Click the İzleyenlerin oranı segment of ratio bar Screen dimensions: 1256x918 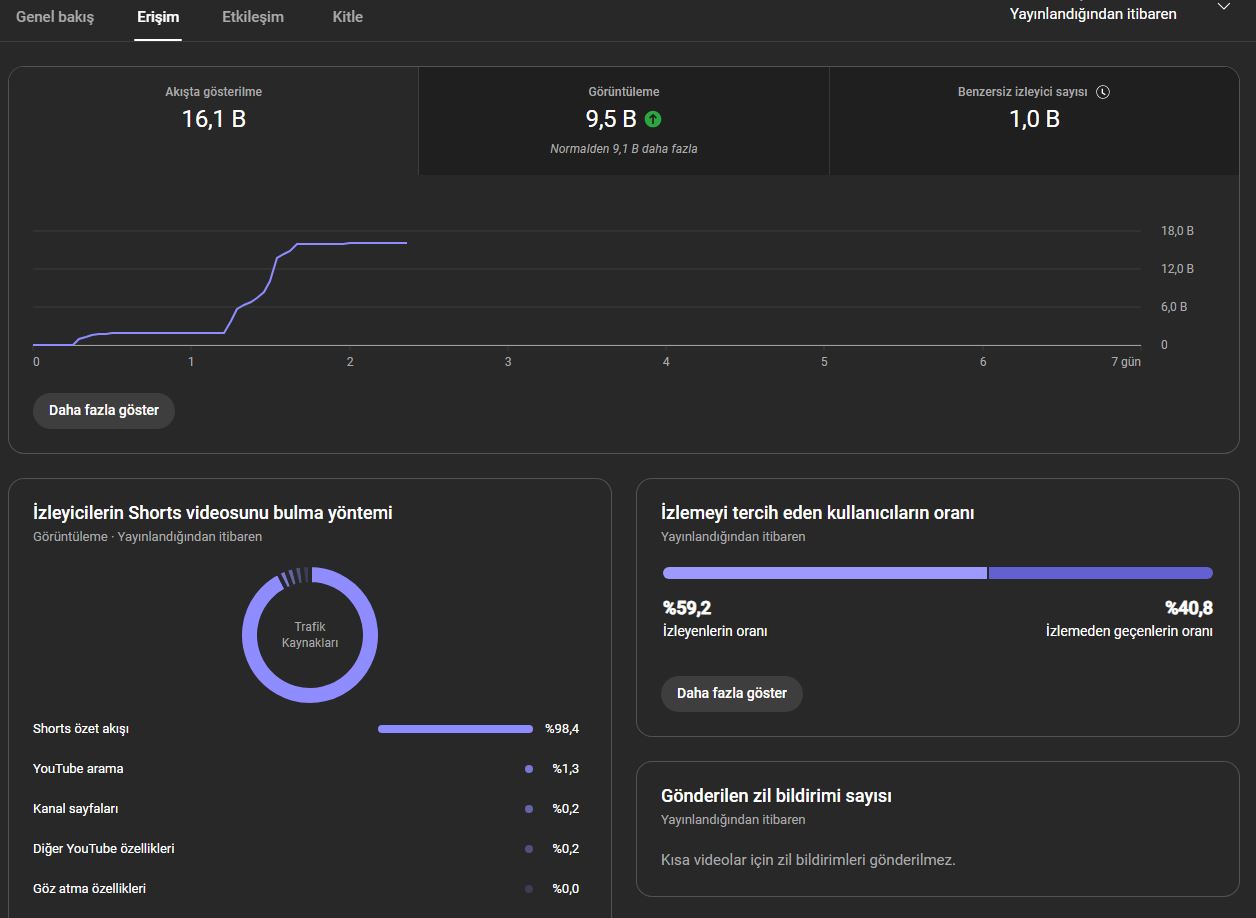[x=825, y=573]
